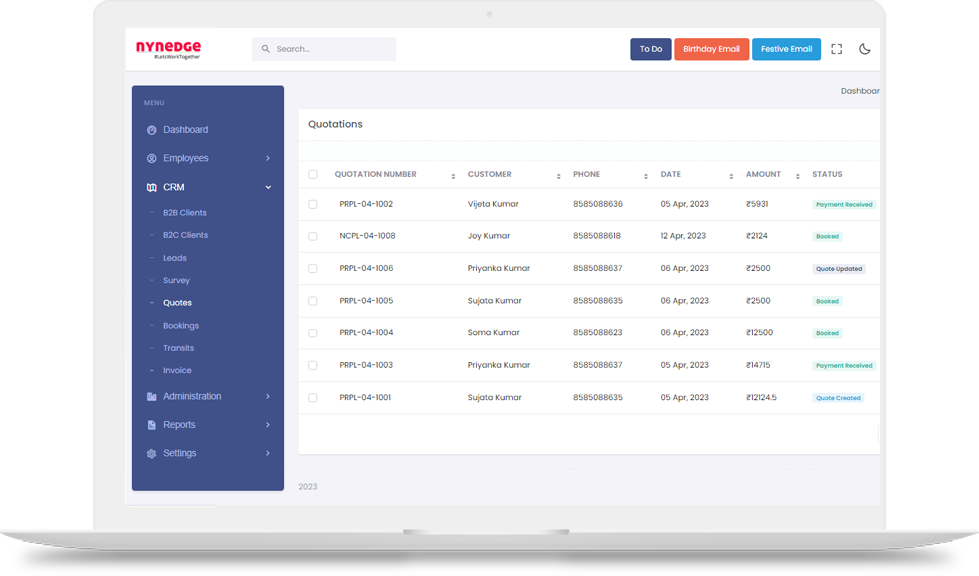This screenshot has height=576, width=979.
Task: Go to Bookings in the CRM menu
Action: click(x=179, y=325)
